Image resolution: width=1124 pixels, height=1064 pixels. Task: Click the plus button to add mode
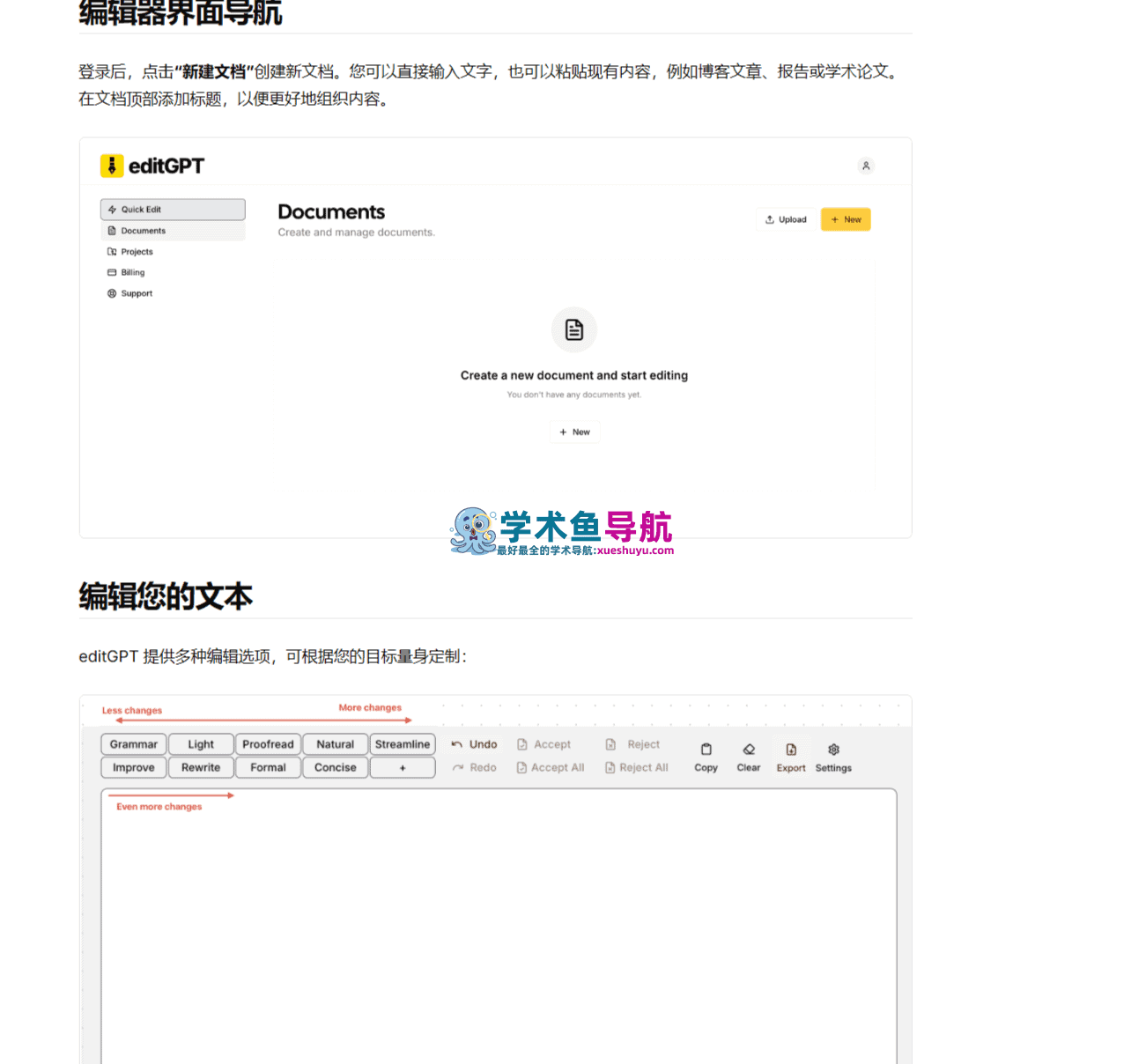click(x=403, y=768)
